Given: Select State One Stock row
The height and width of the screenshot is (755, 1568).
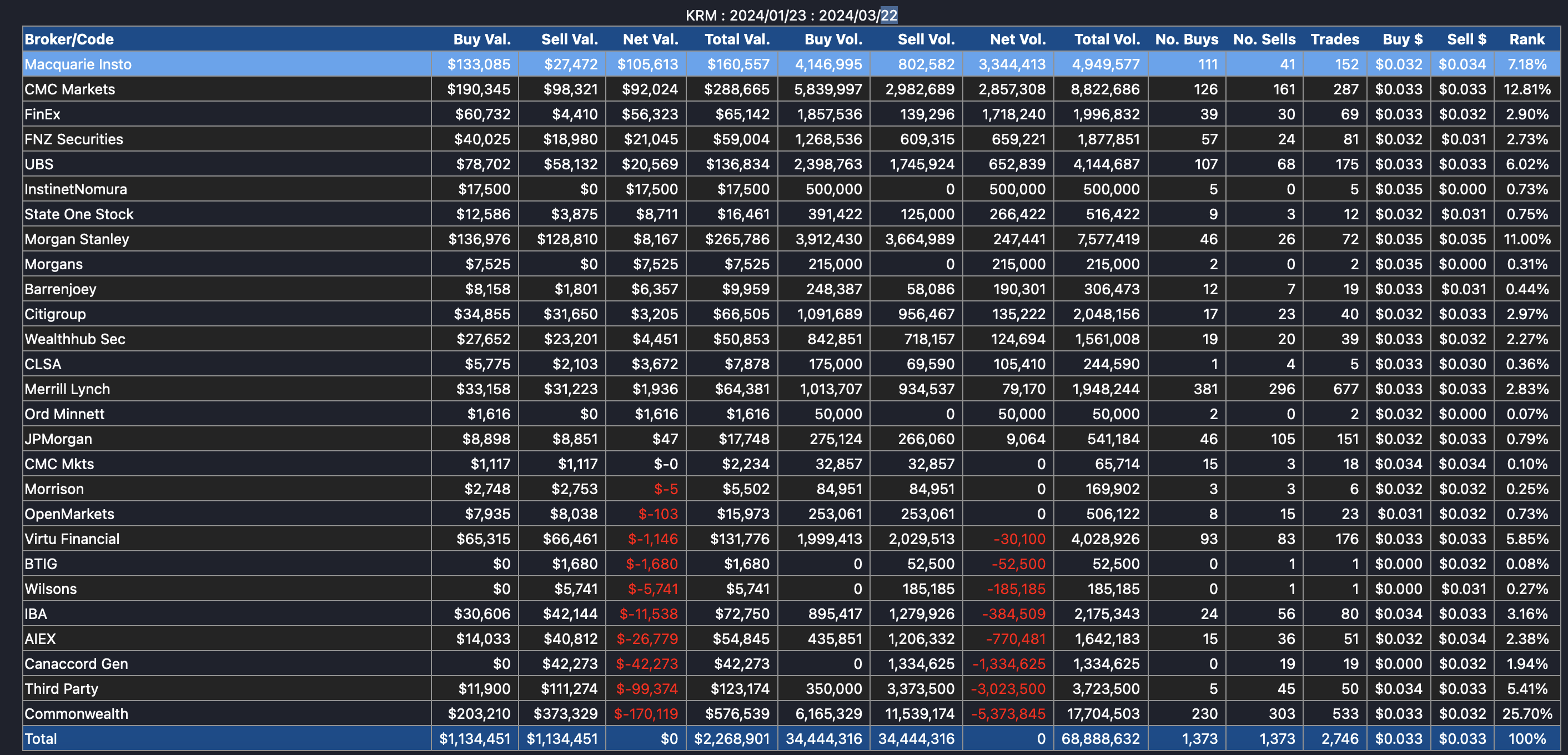Looking at the screenshot, I should 791,214.
